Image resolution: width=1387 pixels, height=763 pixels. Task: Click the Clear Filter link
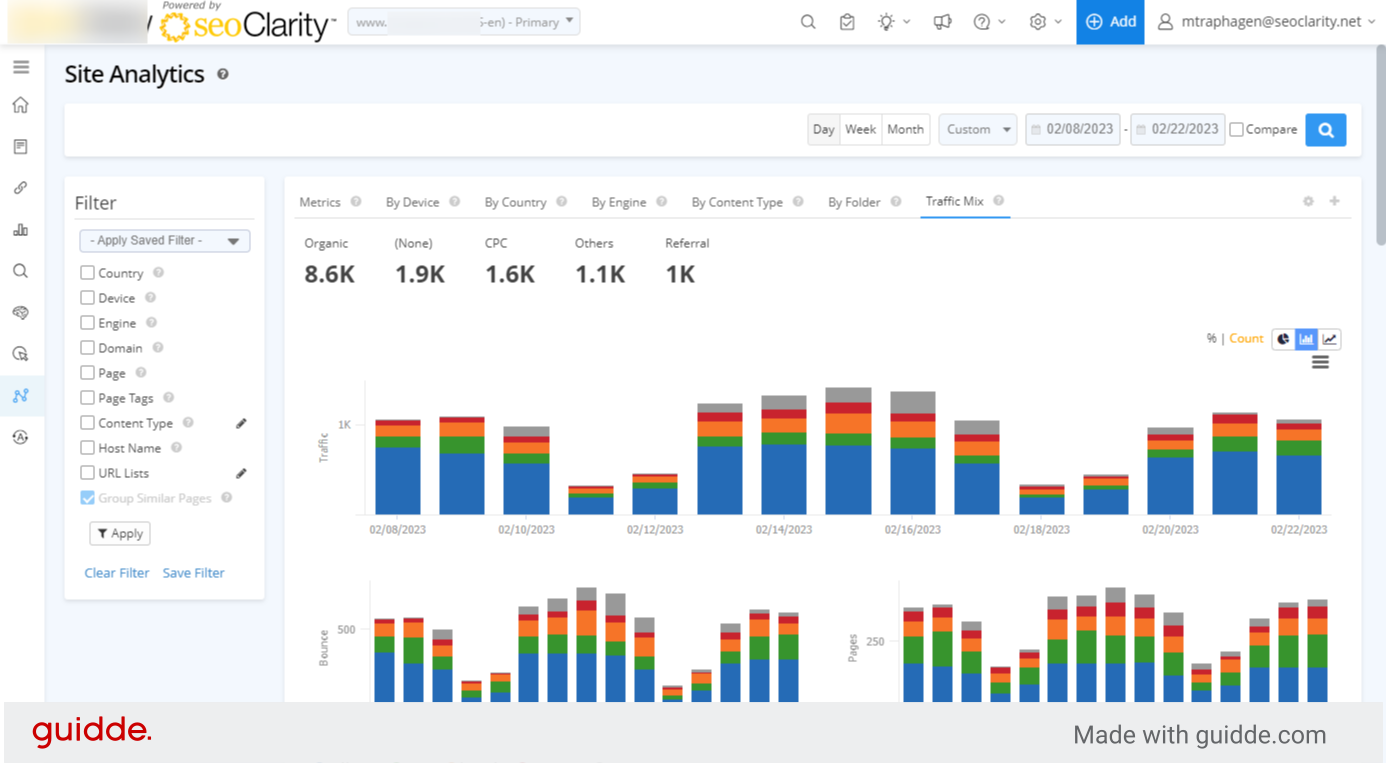pos(117,573)
